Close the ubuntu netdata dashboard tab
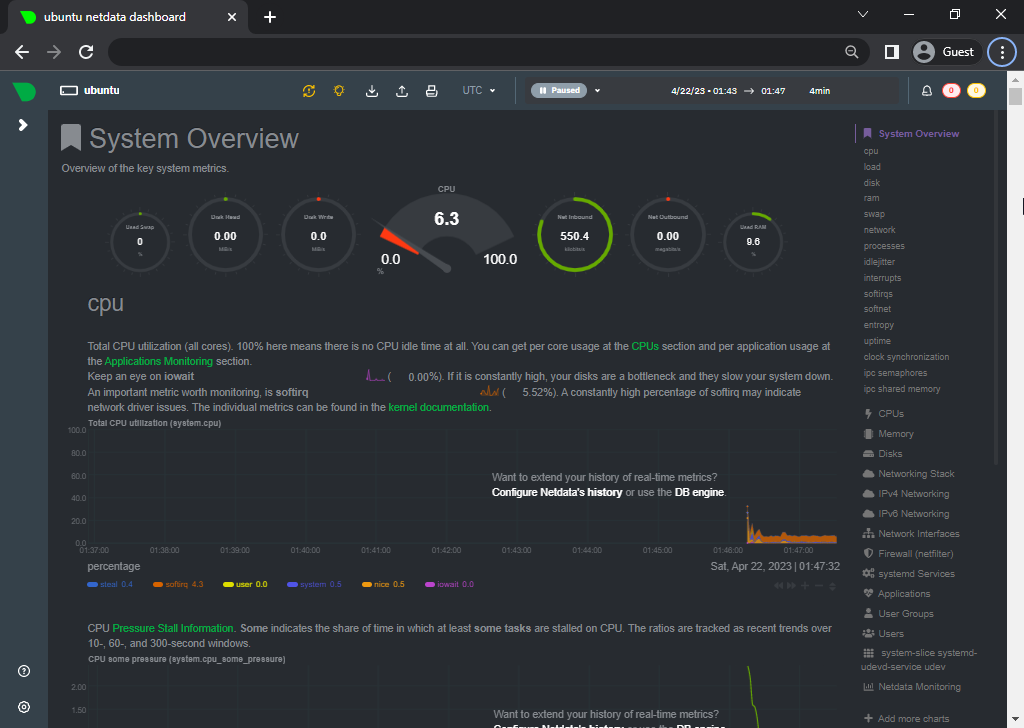The image size is (1024, 728). tap(232, 17)
